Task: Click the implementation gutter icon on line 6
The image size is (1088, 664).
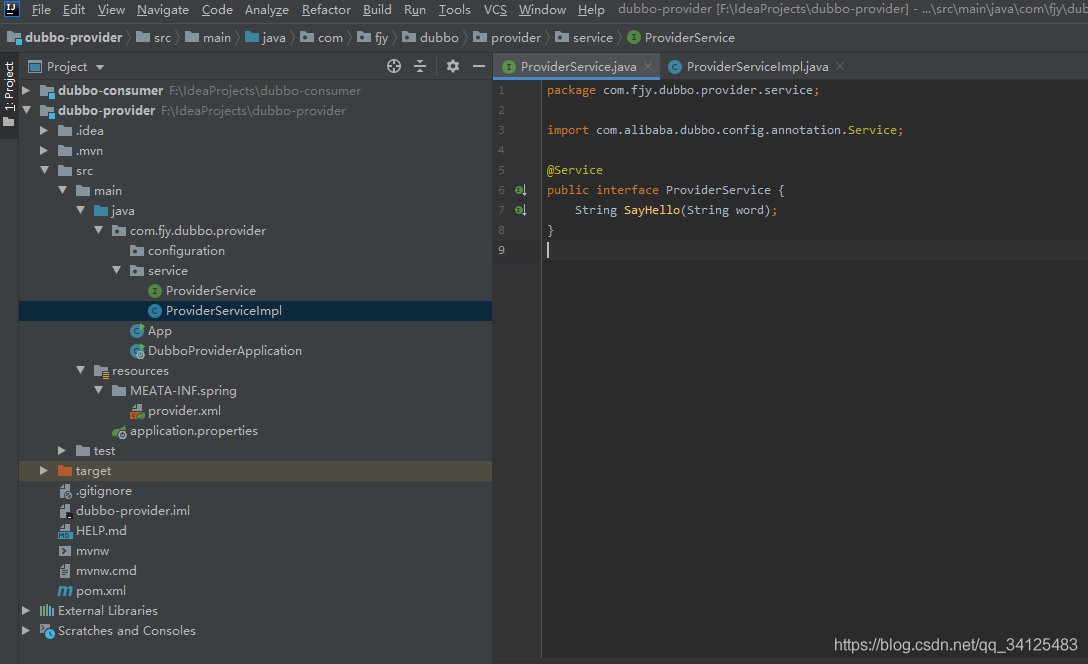Action: (x=520, y=190)
